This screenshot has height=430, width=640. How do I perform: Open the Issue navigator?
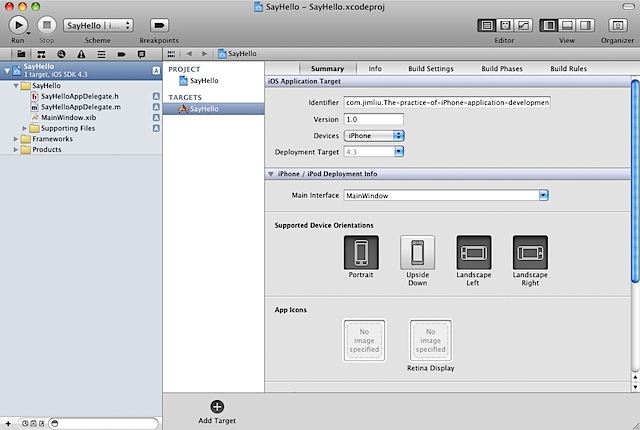(x=80, y=53)
